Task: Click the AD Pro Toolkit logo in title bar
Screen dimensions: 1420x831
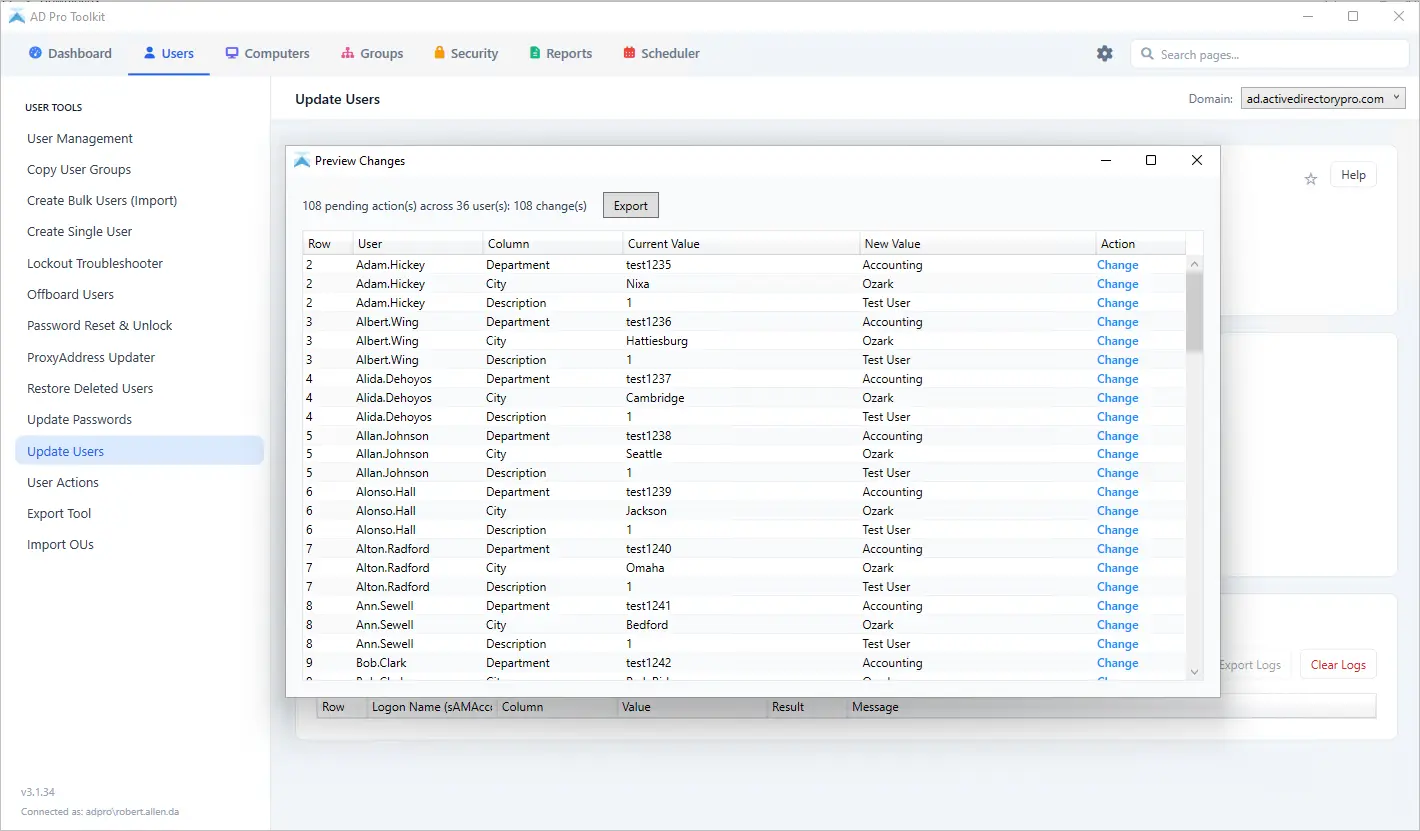Action: click(x=17, y=16)
